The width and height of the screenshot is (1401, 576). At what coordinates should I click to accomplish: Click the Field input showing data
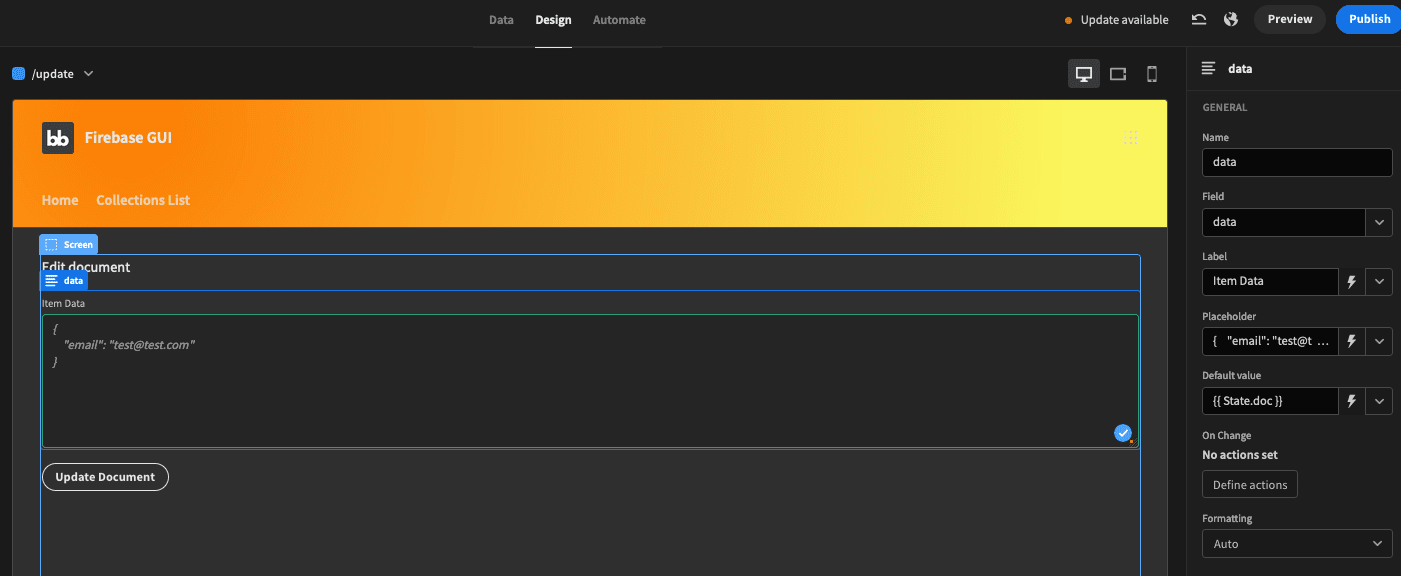[1284, 222]
